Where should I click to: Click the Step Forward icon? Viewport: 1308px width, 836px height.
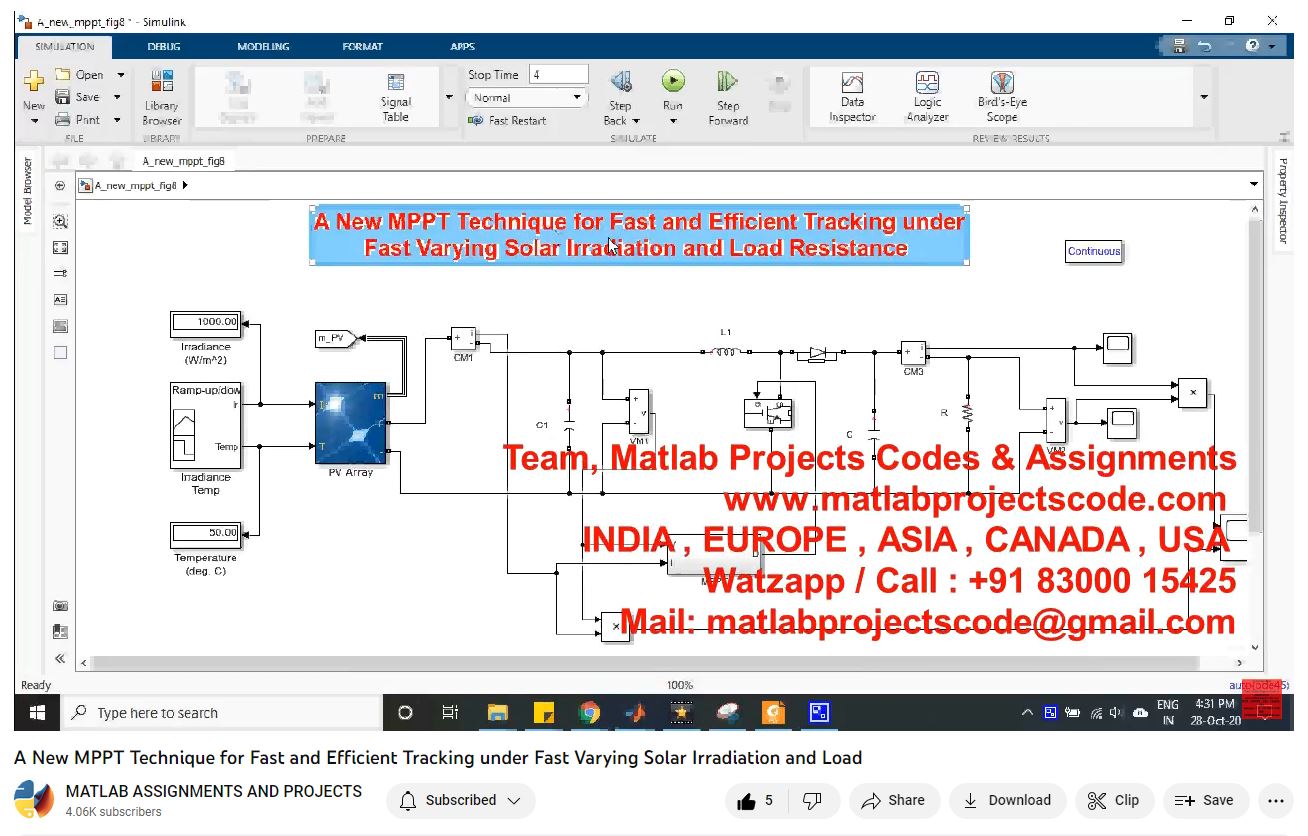coord(727,82)
